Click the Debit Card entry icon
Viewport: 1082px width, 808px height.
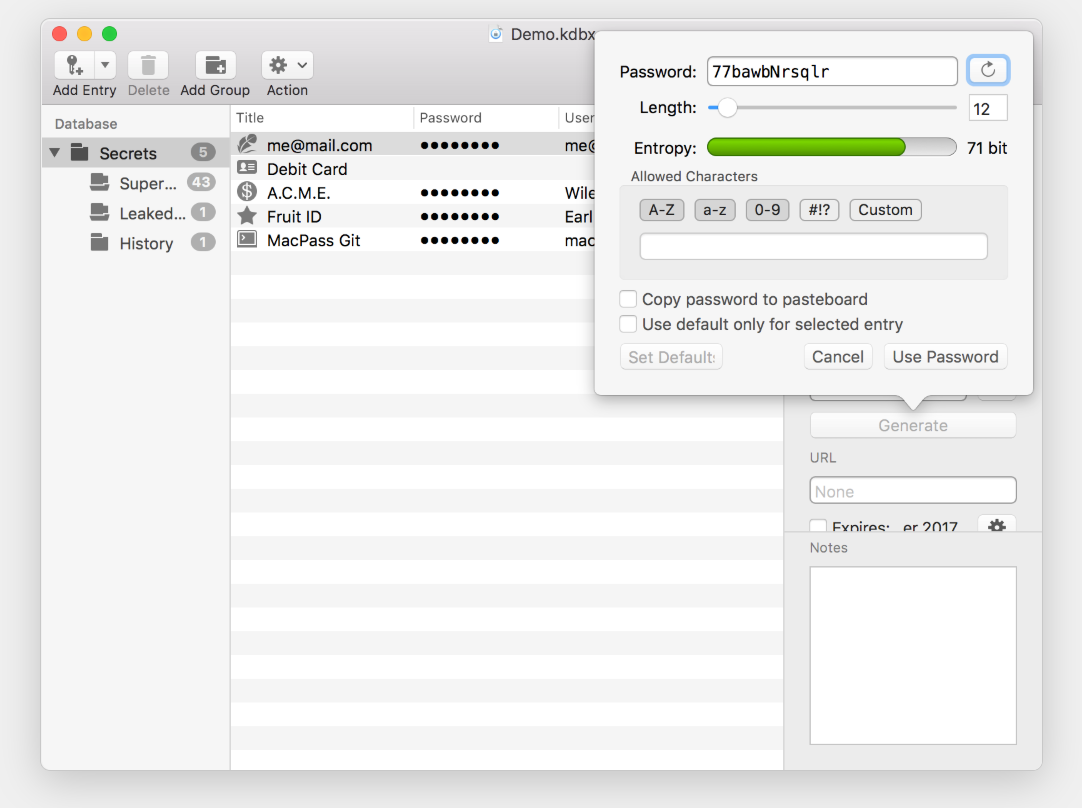[247, 168]
